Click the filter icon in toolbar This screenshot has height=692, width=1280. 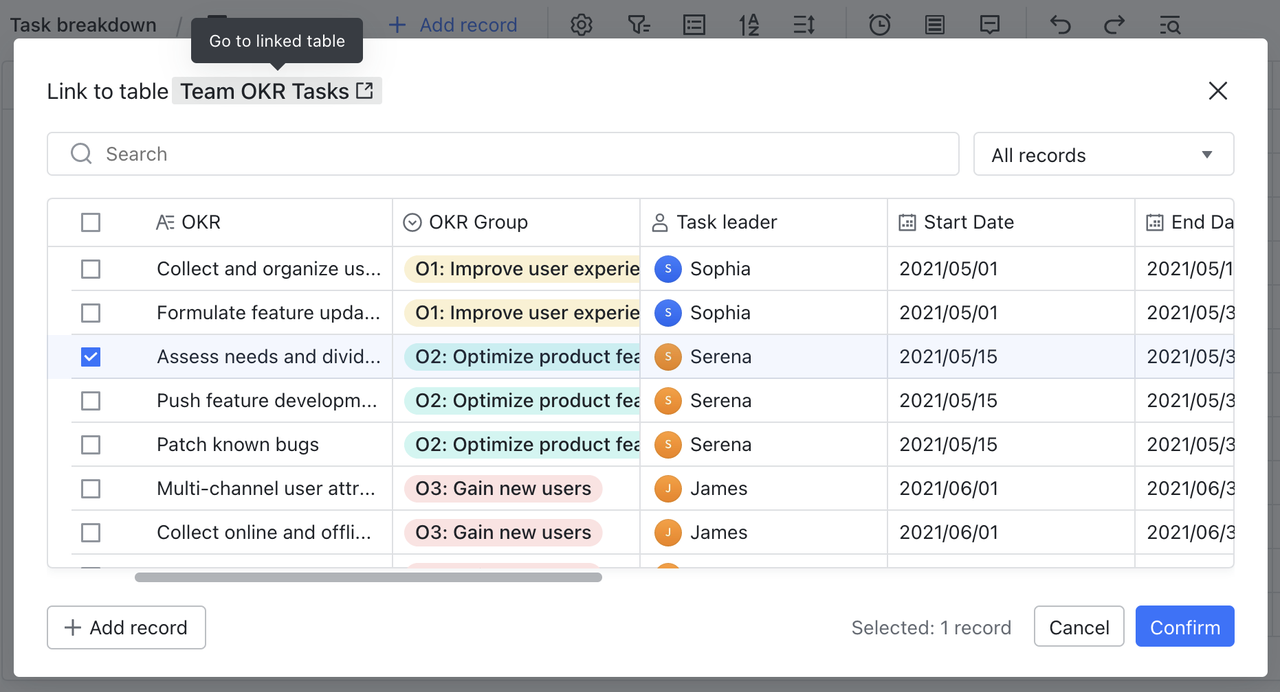[638, 25]
